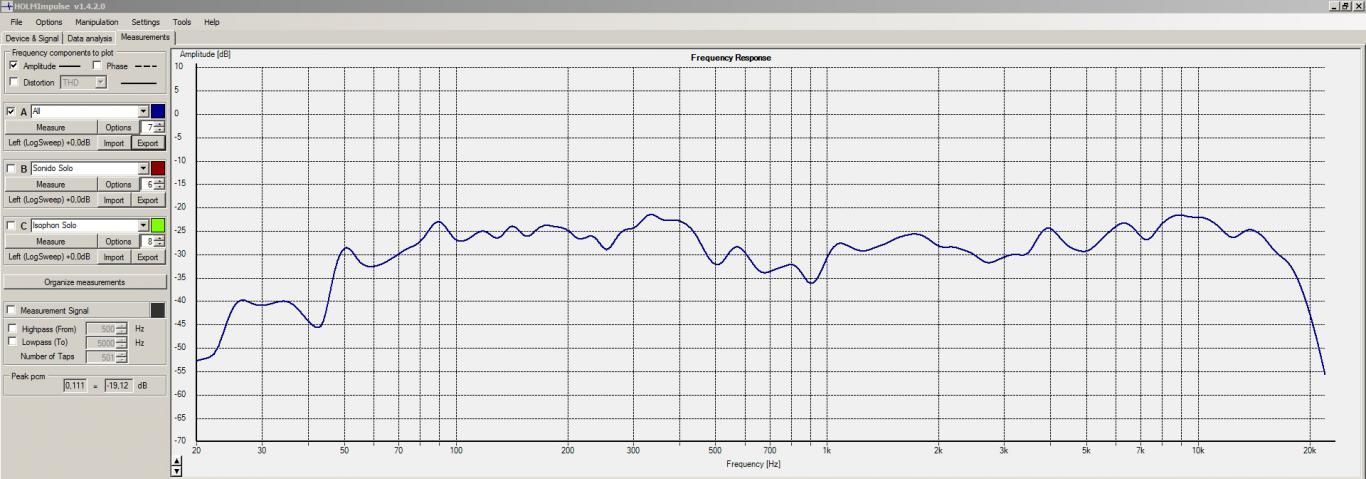
Task: Select the Measurements tab
Action: (x=145, y=37)
